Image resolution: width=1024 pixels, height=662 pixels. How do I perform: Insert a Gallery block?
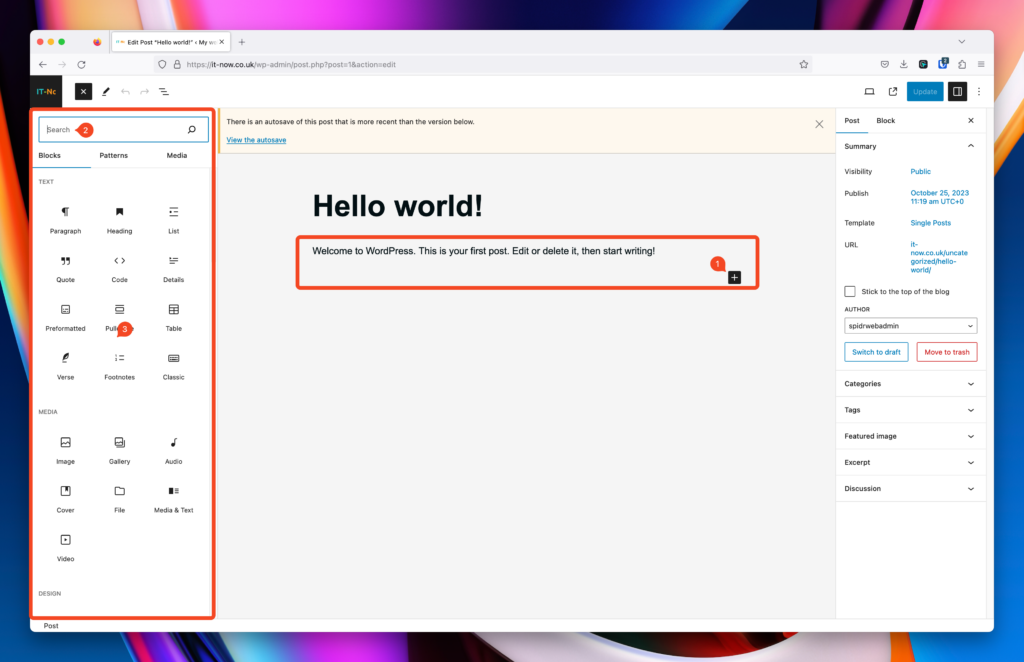(120, 450)
